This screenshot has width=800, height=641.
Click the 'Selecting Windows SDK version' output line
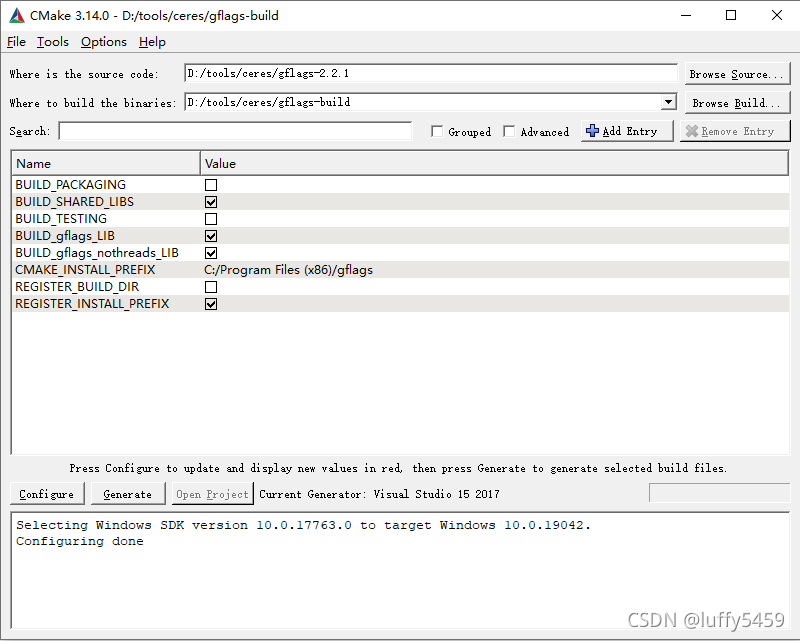coord(303,525)
